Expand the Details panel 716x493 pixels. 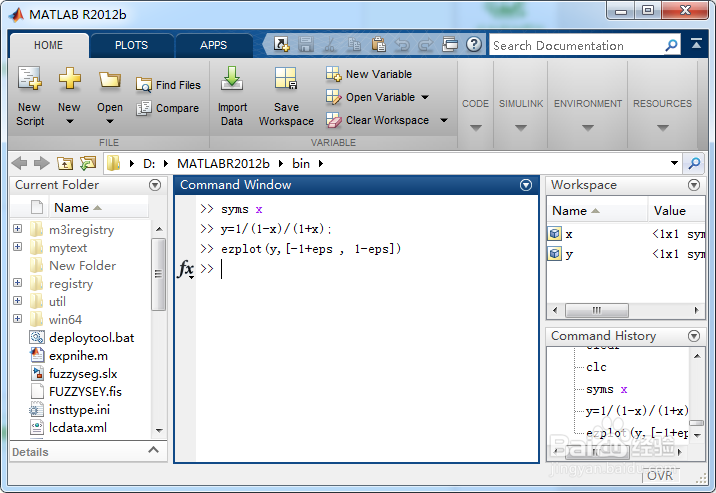(154, 450)
